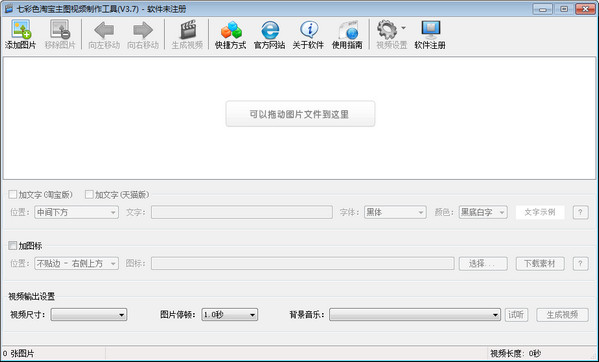Image resolution: width=599 pixels, height=362 pixels.
Task: Enable the 加文字 (淘宝版) checkbox
Action: (x=13, y=194)
